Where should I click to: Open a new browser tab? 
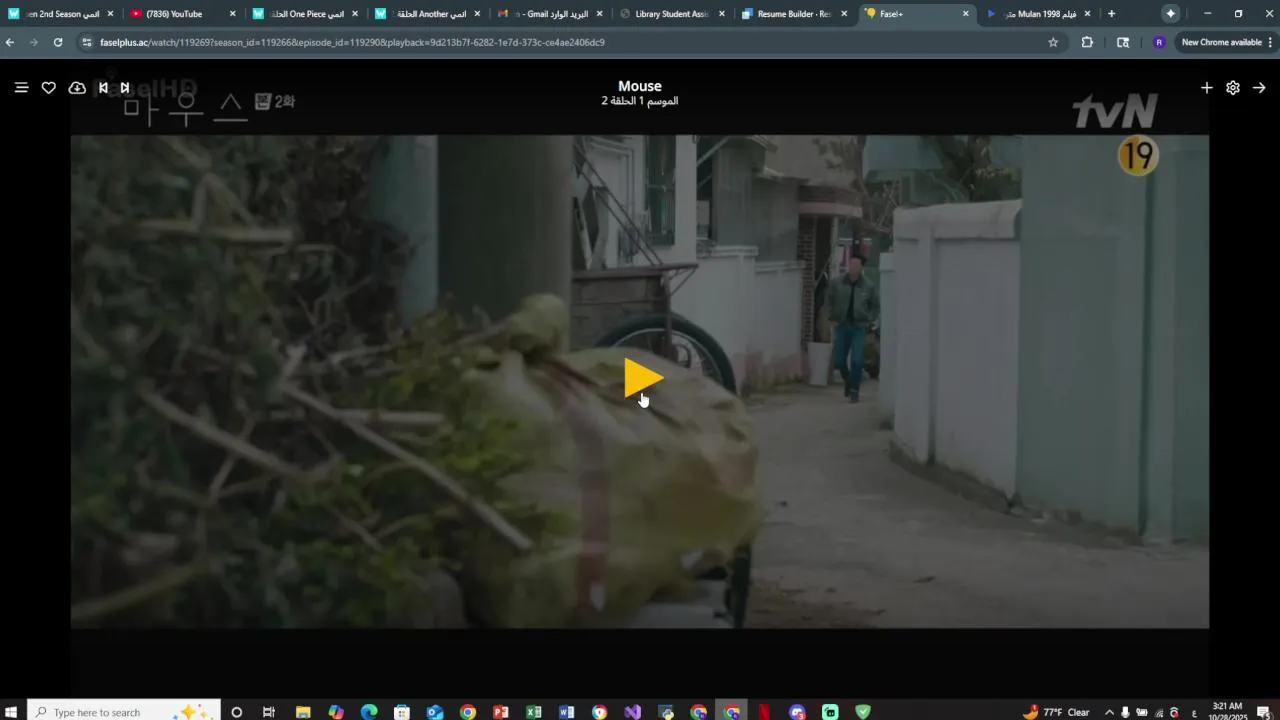(x=1111, y=14)
